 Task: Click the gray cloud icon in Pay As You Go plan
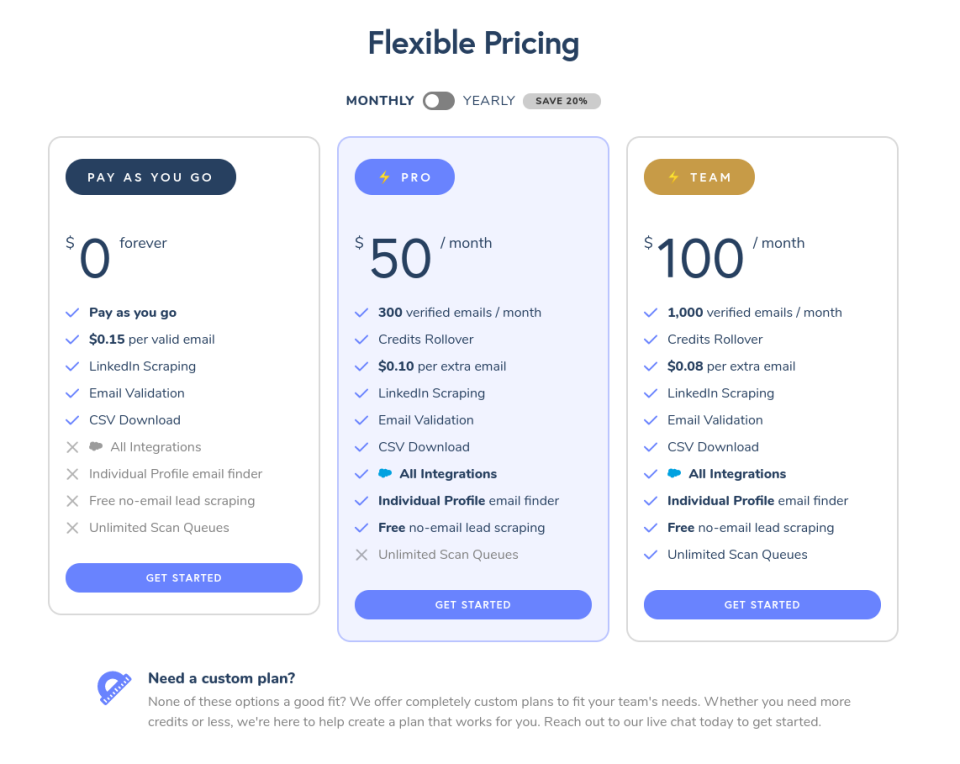96,446
